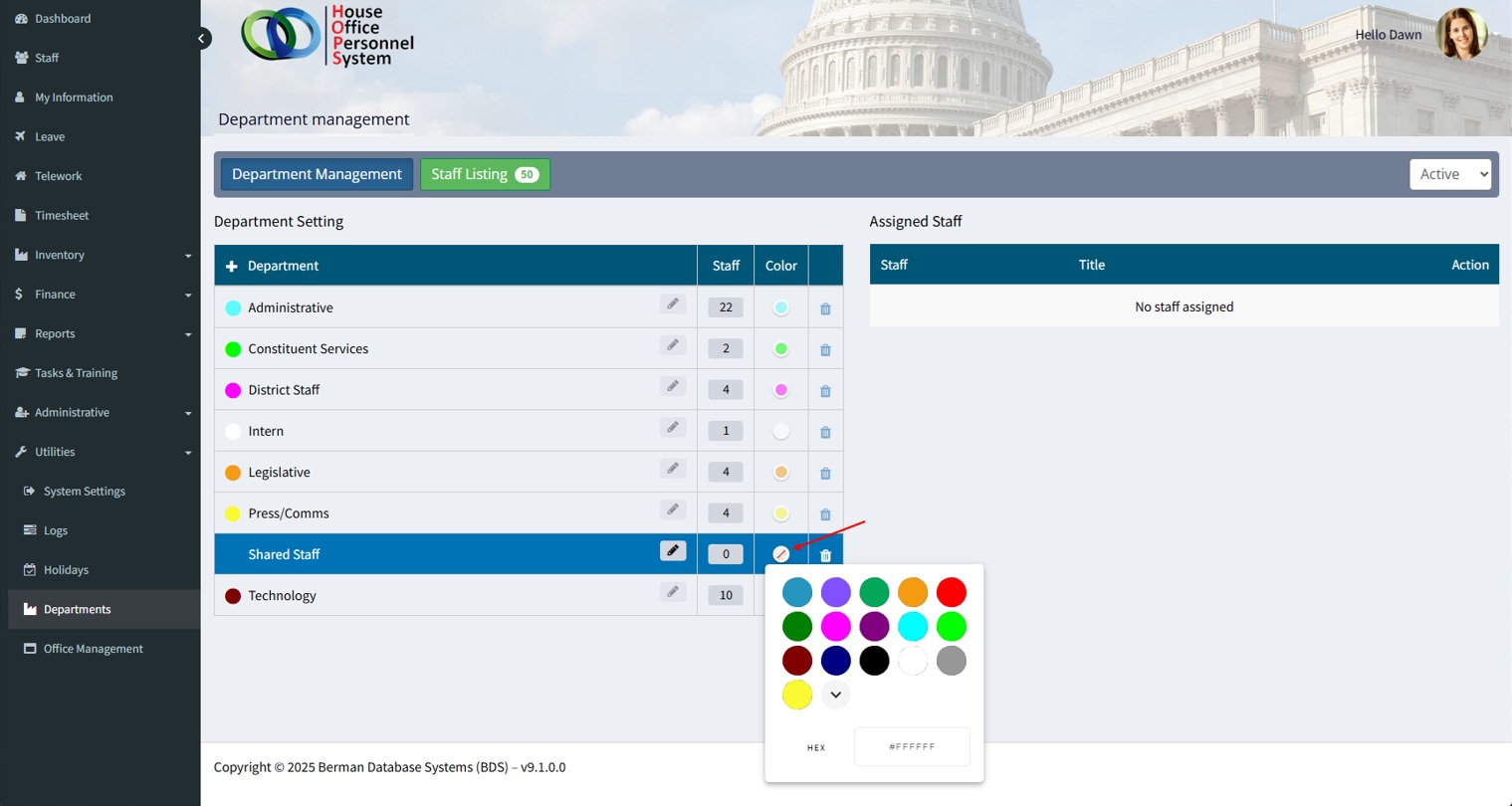Edit the Technology department name
This screenshot has width=1512, height=806.
tap(673, 592)
